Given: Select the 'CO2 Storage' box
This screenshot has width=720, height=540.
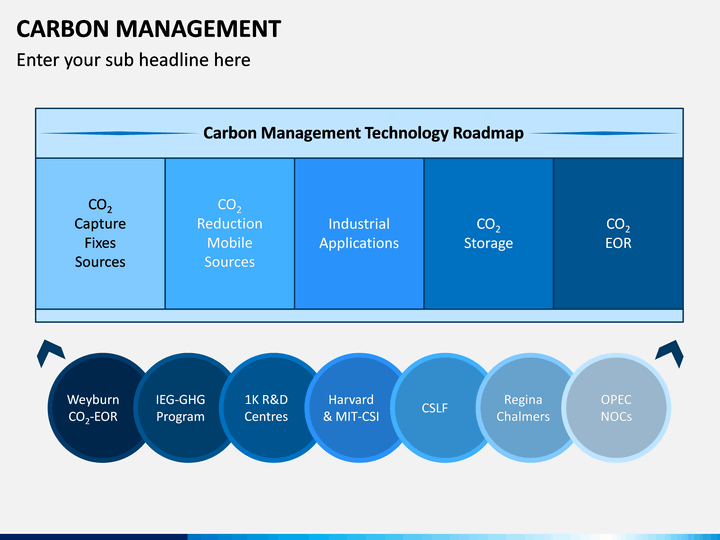Looking at the screenshot, I should click(489, 233).
